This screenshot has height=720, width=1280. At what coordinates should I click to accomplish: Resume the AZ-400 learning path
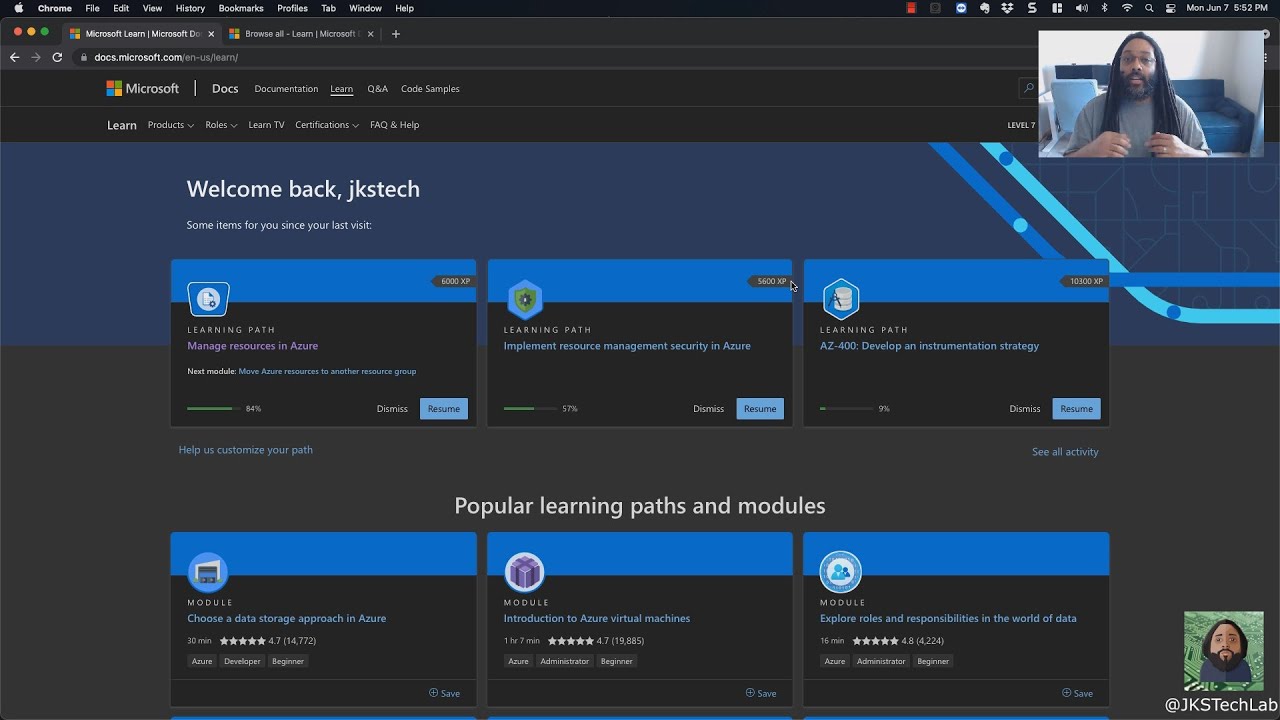tap(1076, 409)
